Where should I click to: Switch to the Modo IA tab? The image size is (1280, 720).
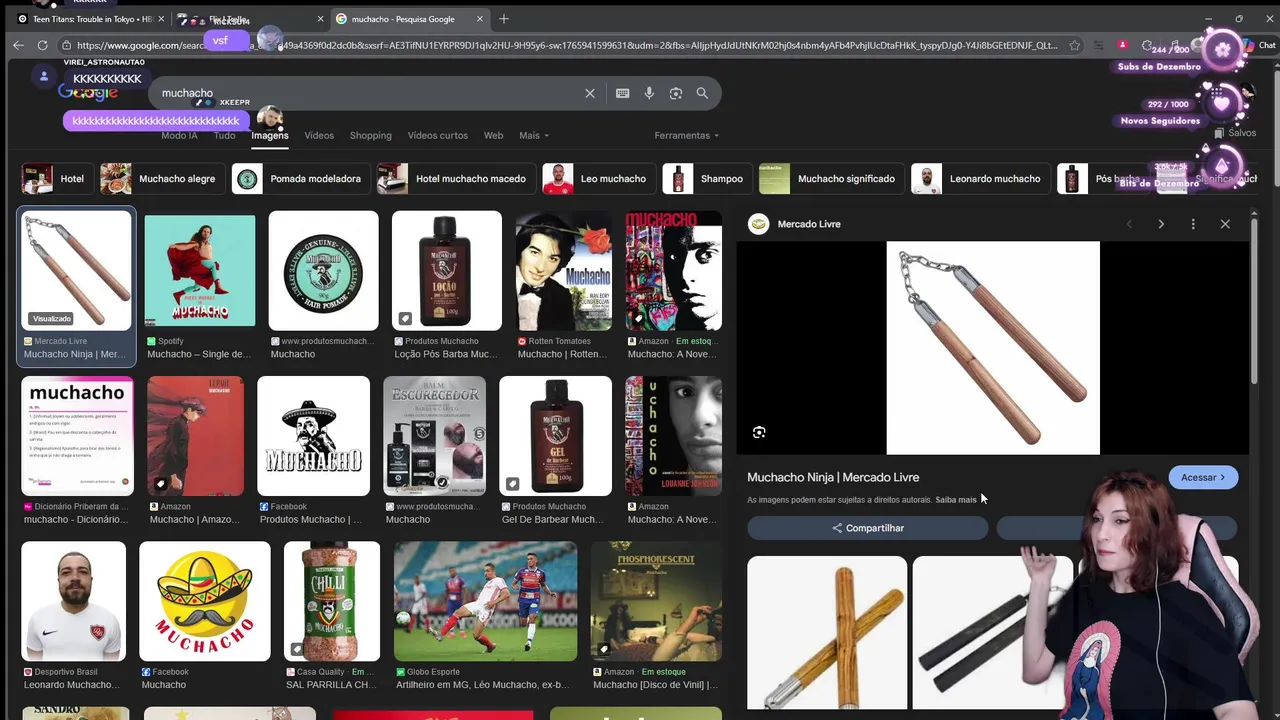click(179, 135)
